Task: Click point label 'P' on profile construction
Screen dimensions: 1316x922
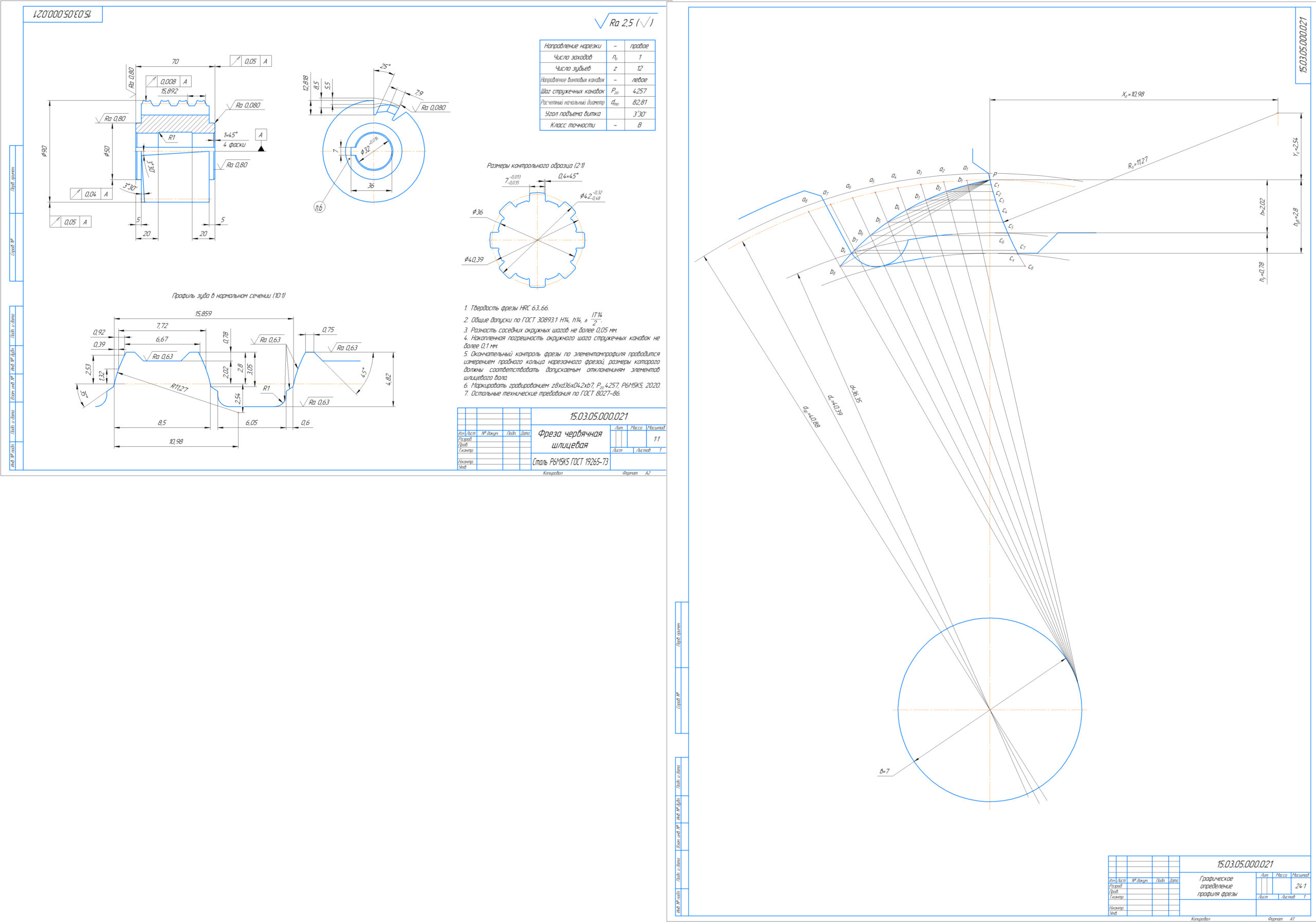Action: pyautogui.click(x=994, y=174)
